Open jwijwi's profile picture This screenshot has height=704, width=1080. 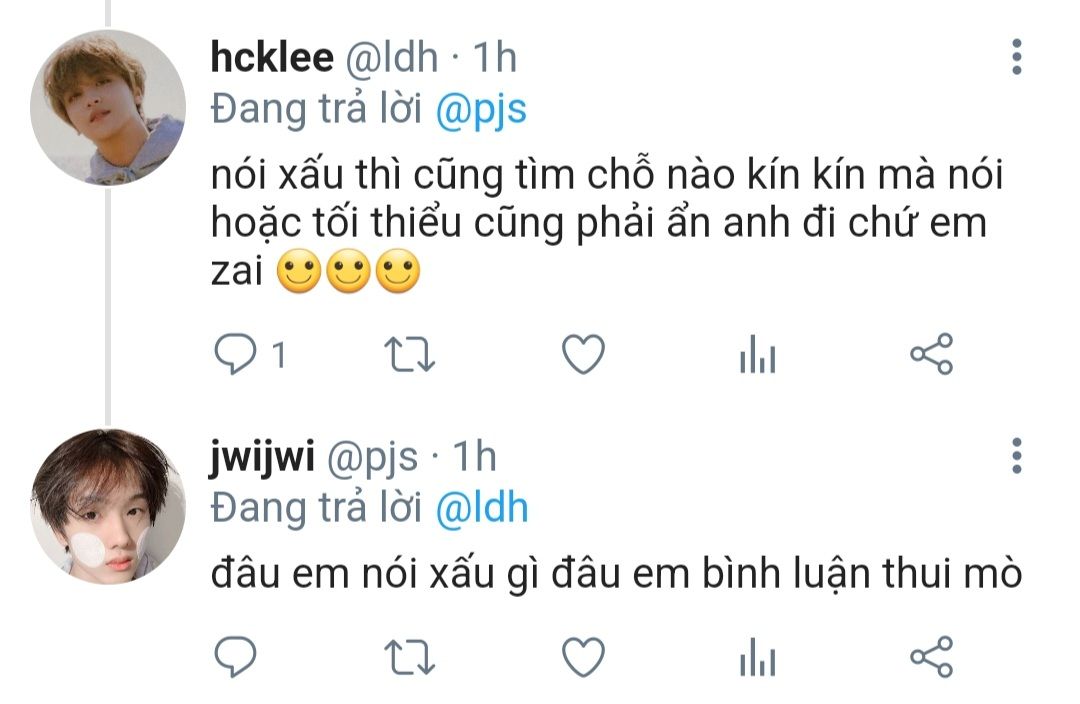(x=108, y=506)
